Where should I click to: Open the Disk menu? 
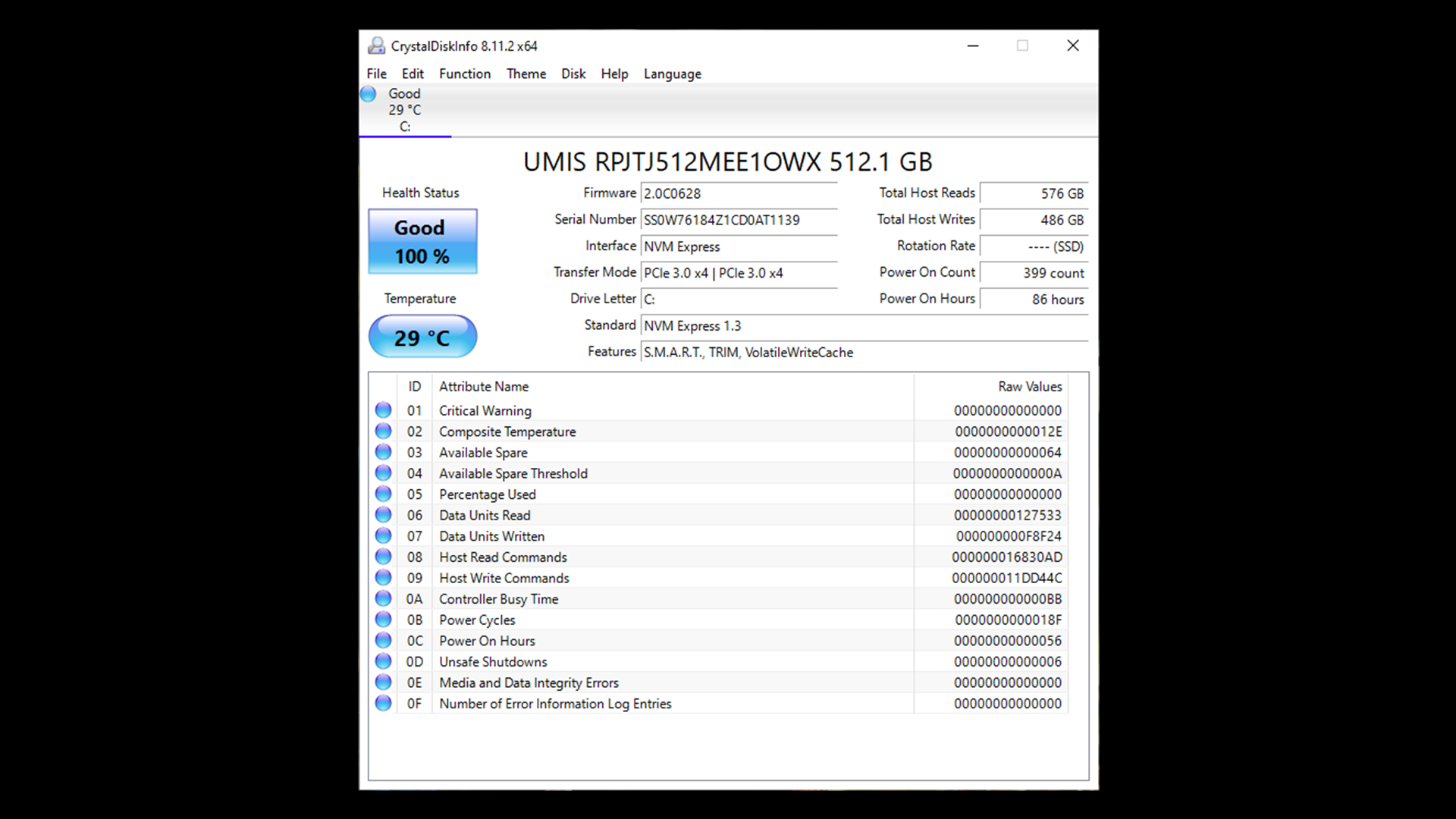coord(573,74)
